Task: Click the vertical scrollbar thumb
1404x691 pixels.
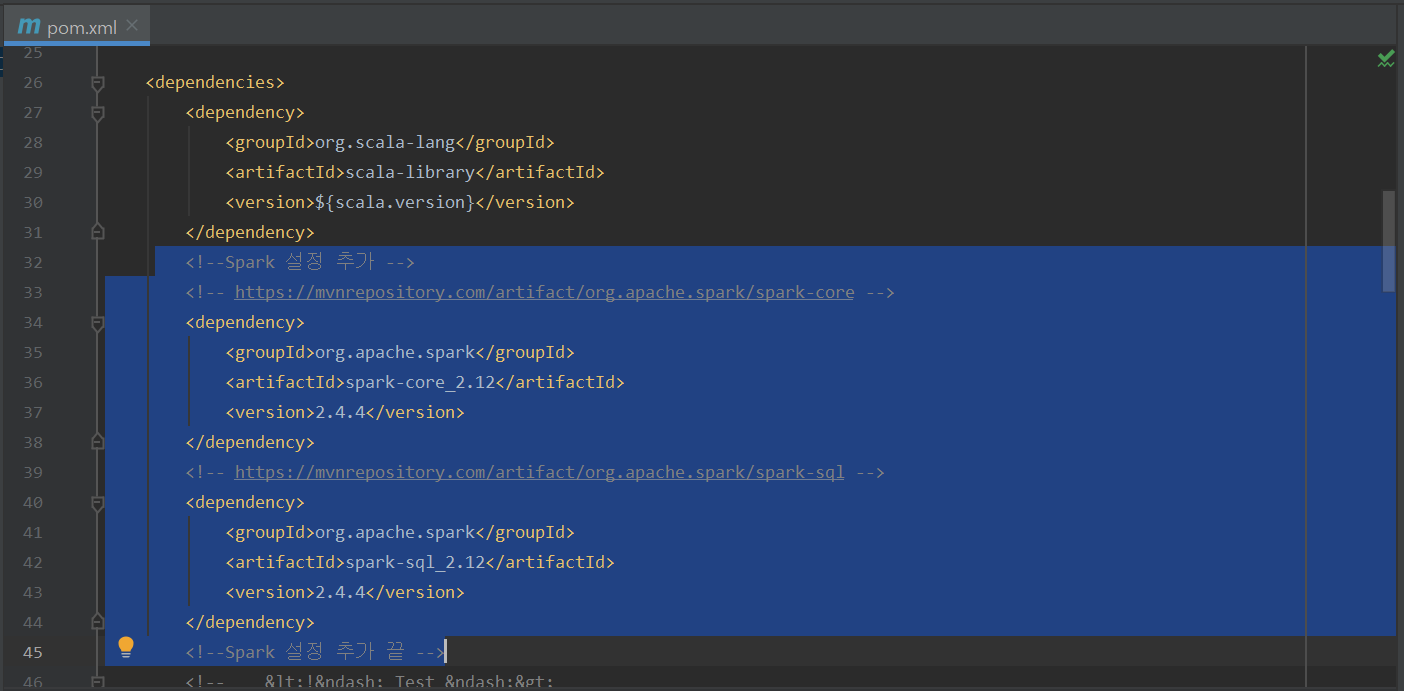Action: pyautogui.click(x=1388, y=240)
